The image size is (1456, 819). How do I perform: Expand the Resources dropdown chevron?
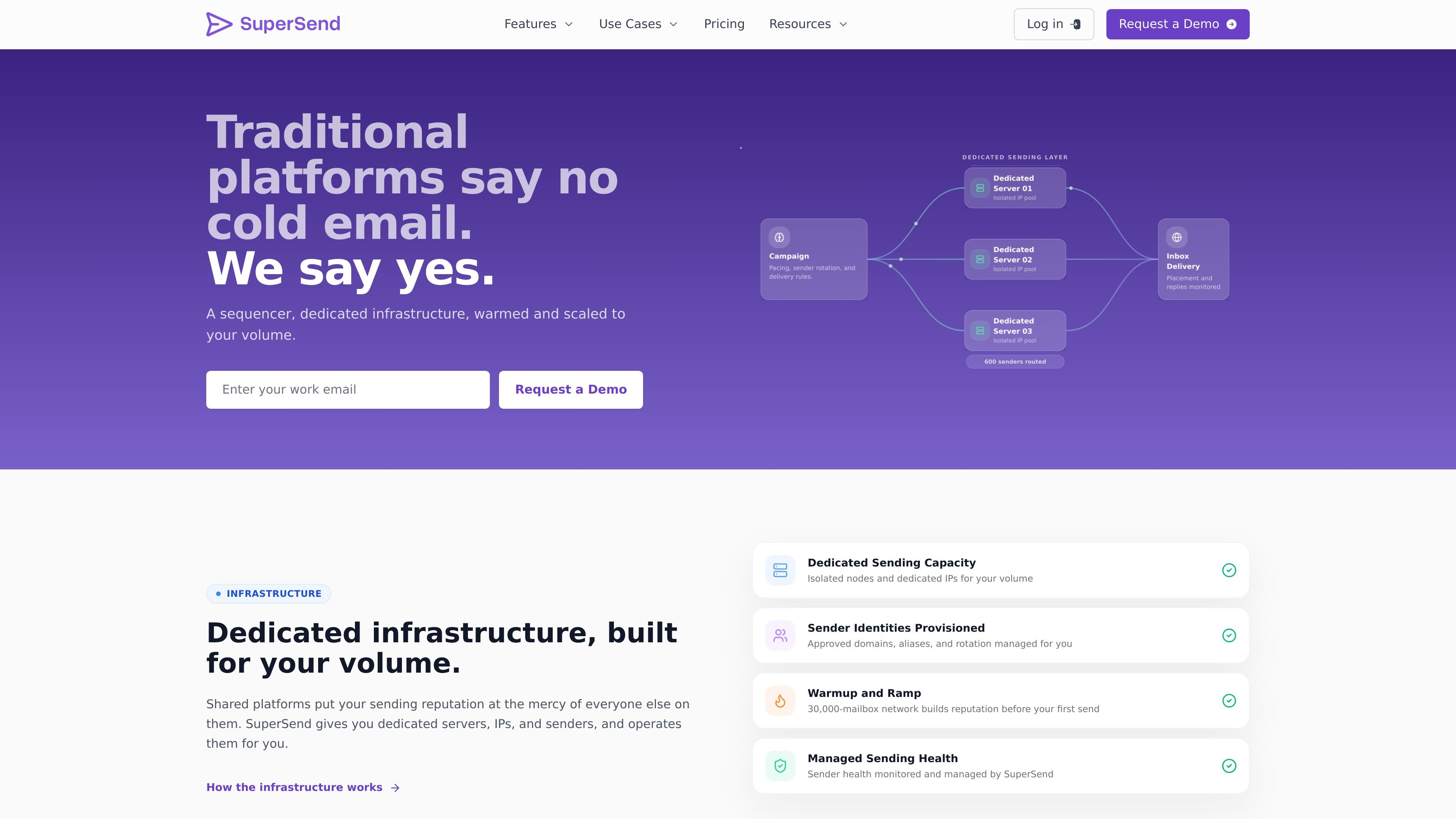(843, 24)
